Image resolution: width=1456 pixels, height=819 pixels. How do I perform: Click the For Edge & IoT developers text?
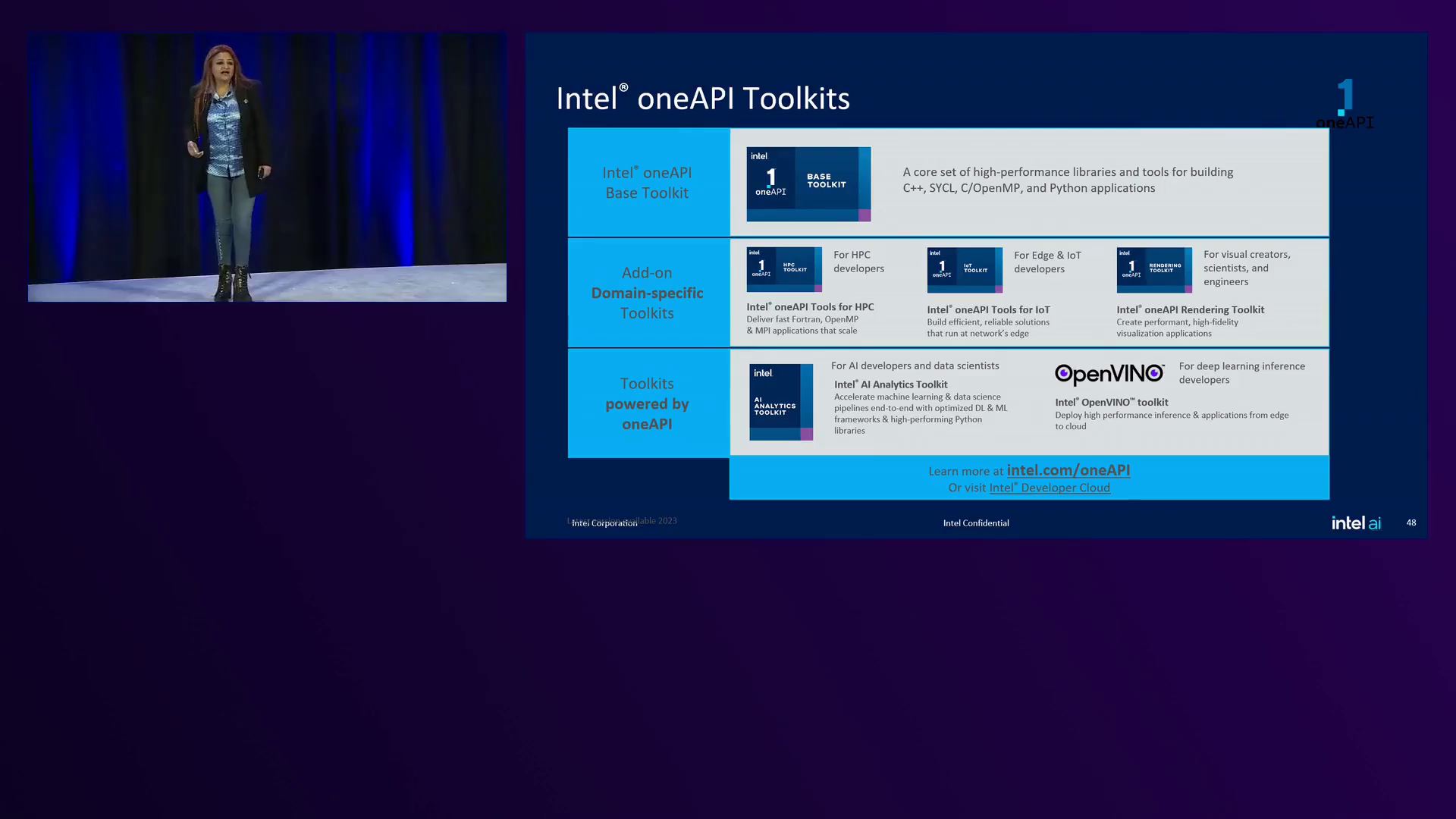coord(1047,262)
